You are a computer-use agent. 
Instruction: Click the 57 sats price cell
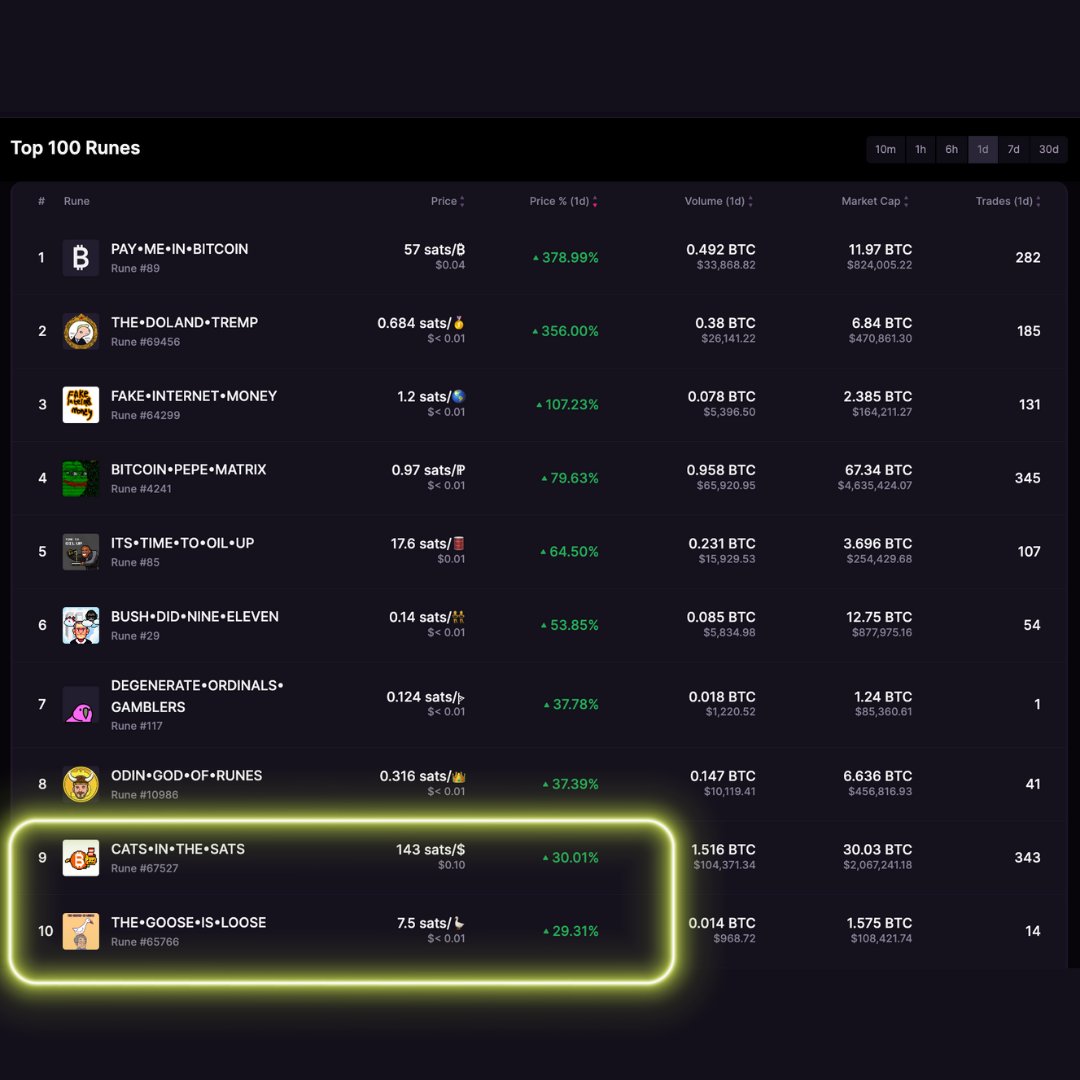point(435,257)
